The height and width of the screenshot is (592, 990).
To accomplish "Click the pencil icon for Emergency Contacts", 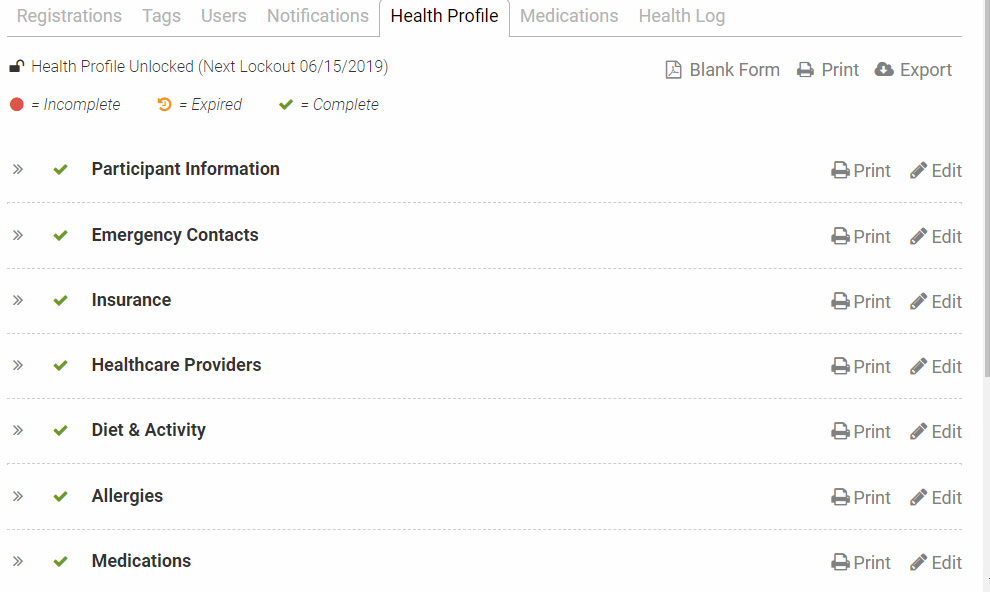I will click(919, 236).
